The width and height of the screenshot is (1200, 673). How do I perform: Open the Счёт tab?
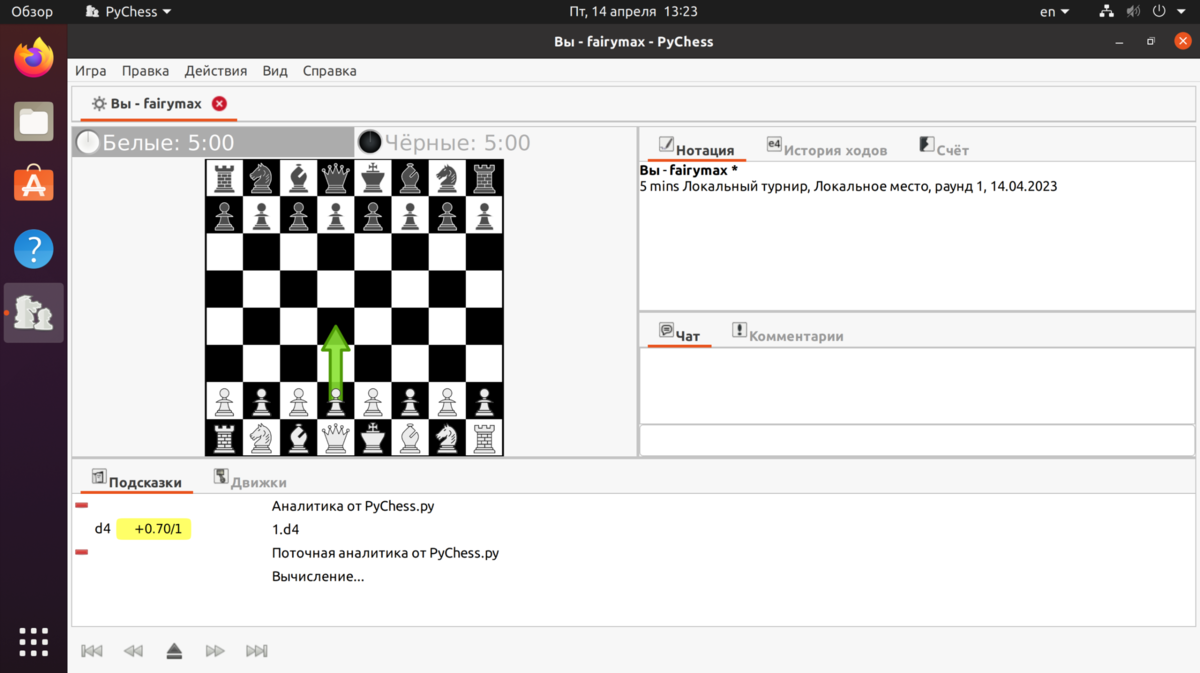coord(943,149)
